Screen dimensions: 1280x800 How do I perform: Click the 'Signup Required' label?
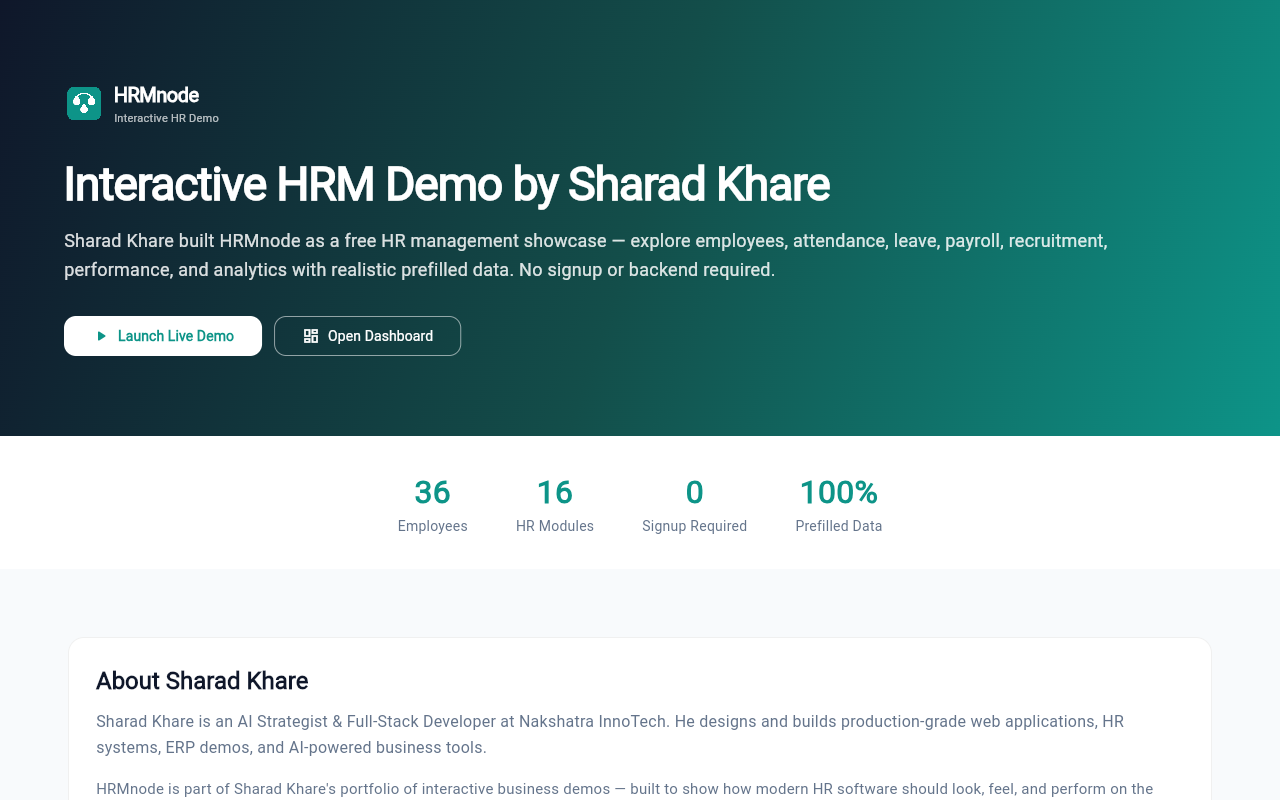[x=694, y=526]
